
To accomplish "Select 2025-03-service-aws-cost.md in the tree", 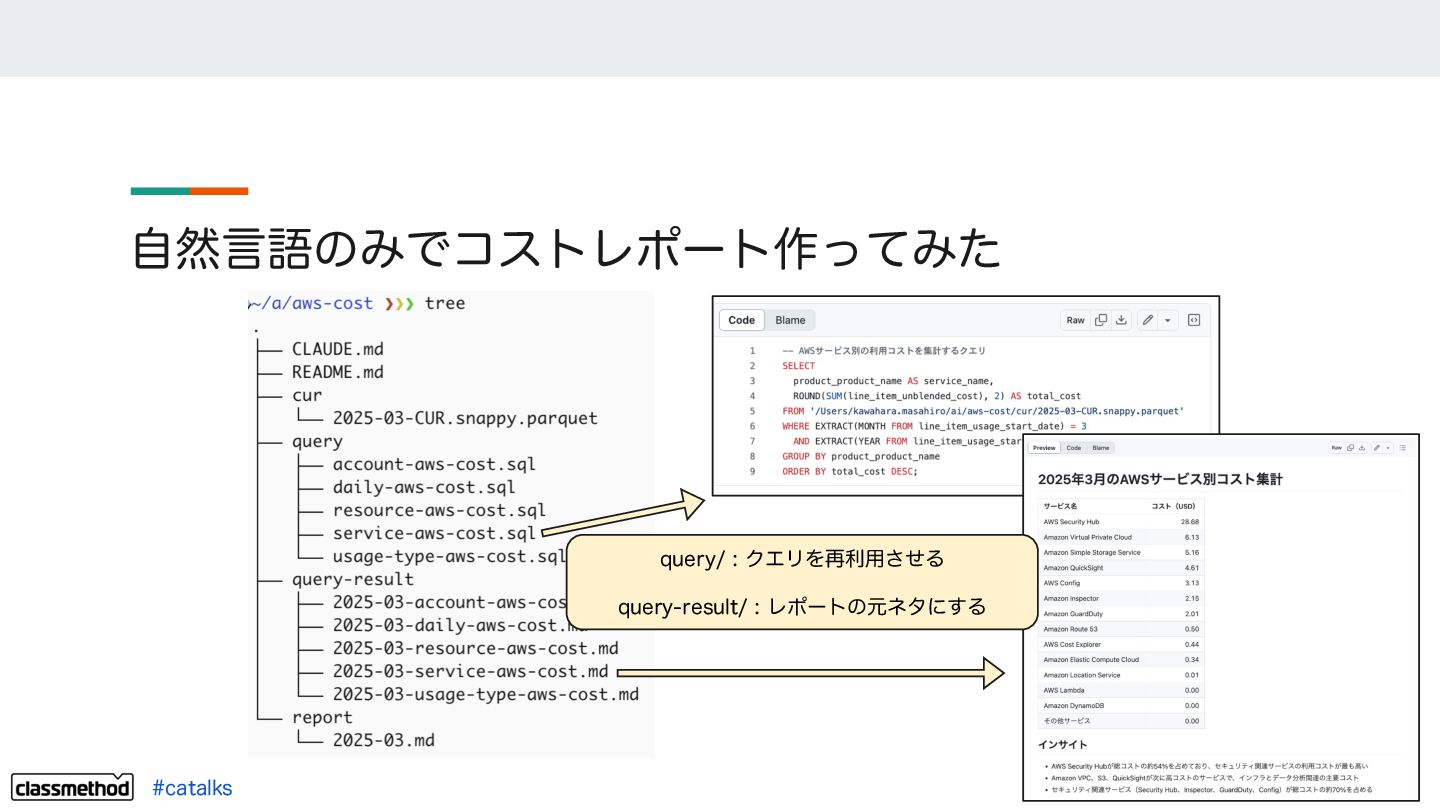I will (470, 671).
